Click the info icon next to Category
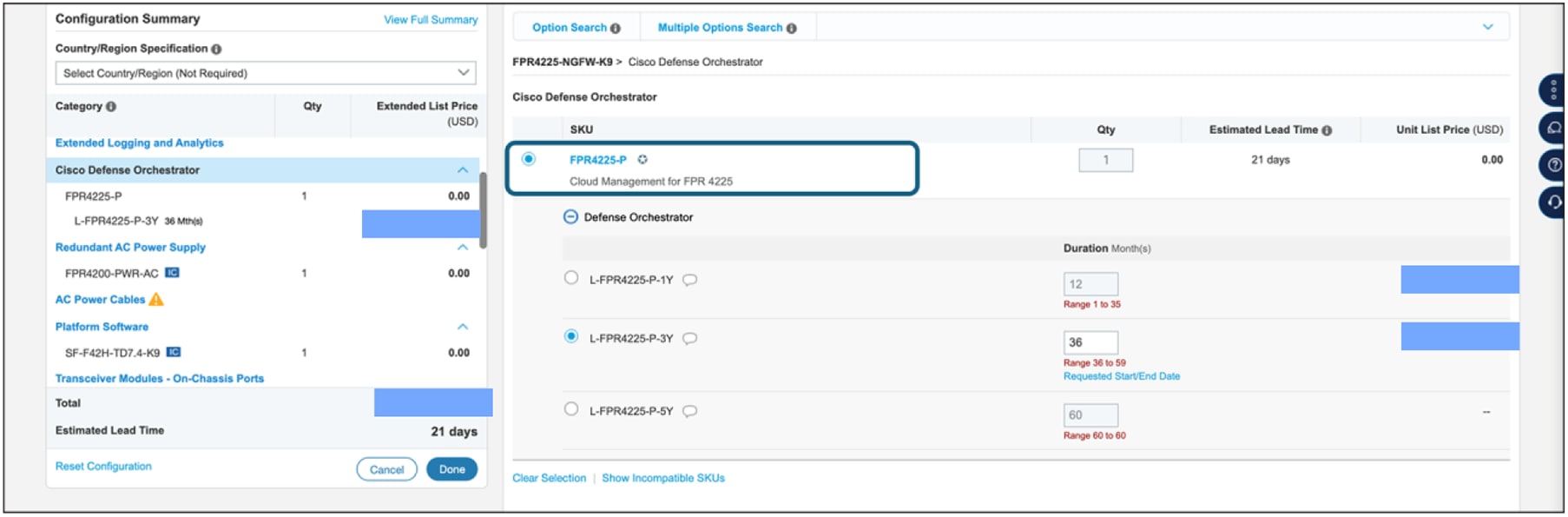Image resolution: width=1568 pixels, height=517 pixels. point(111,107)
